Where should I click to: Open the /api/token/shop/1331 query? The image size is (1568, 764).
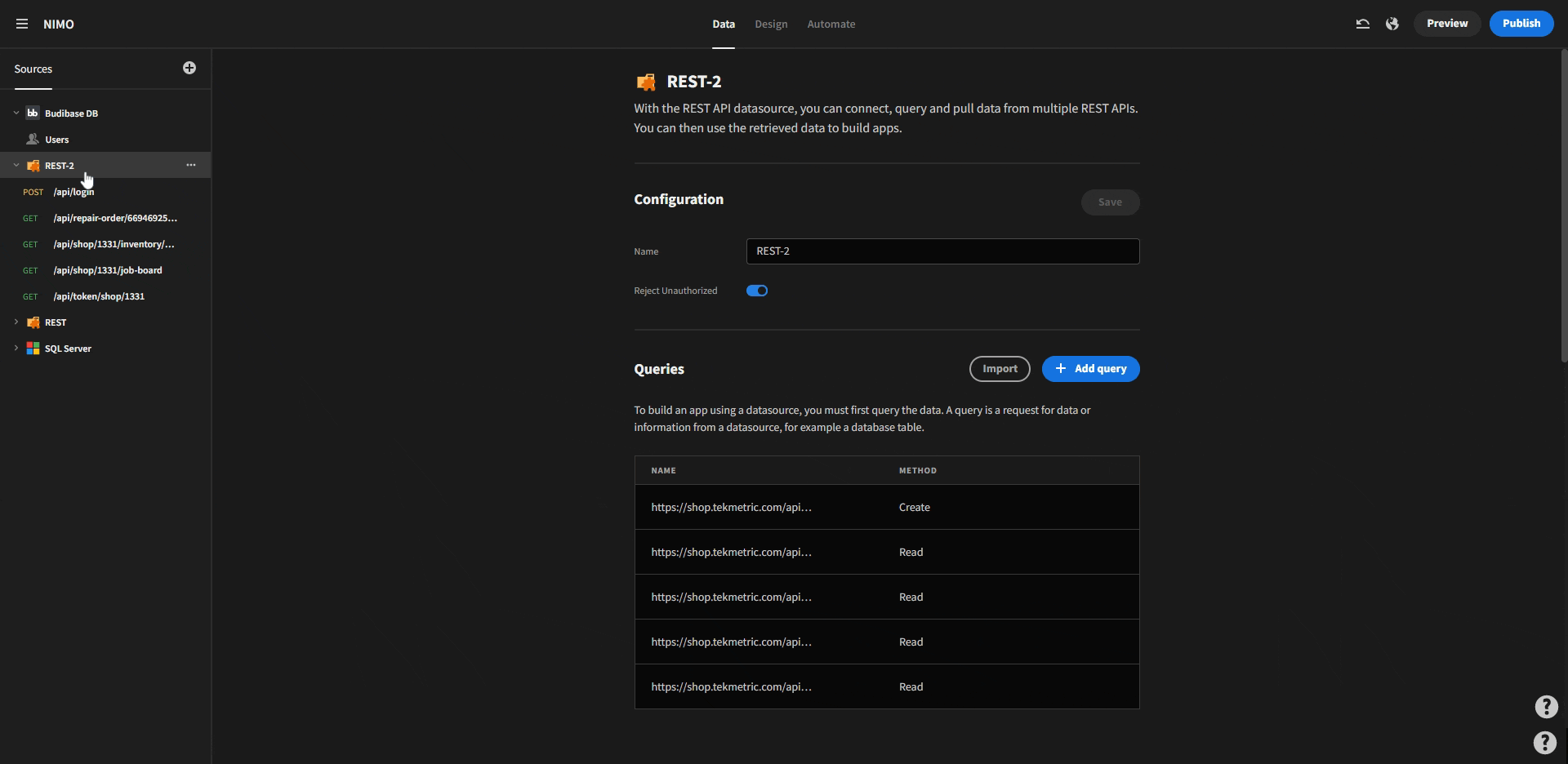pyautogui.click(x=105, y=296)
